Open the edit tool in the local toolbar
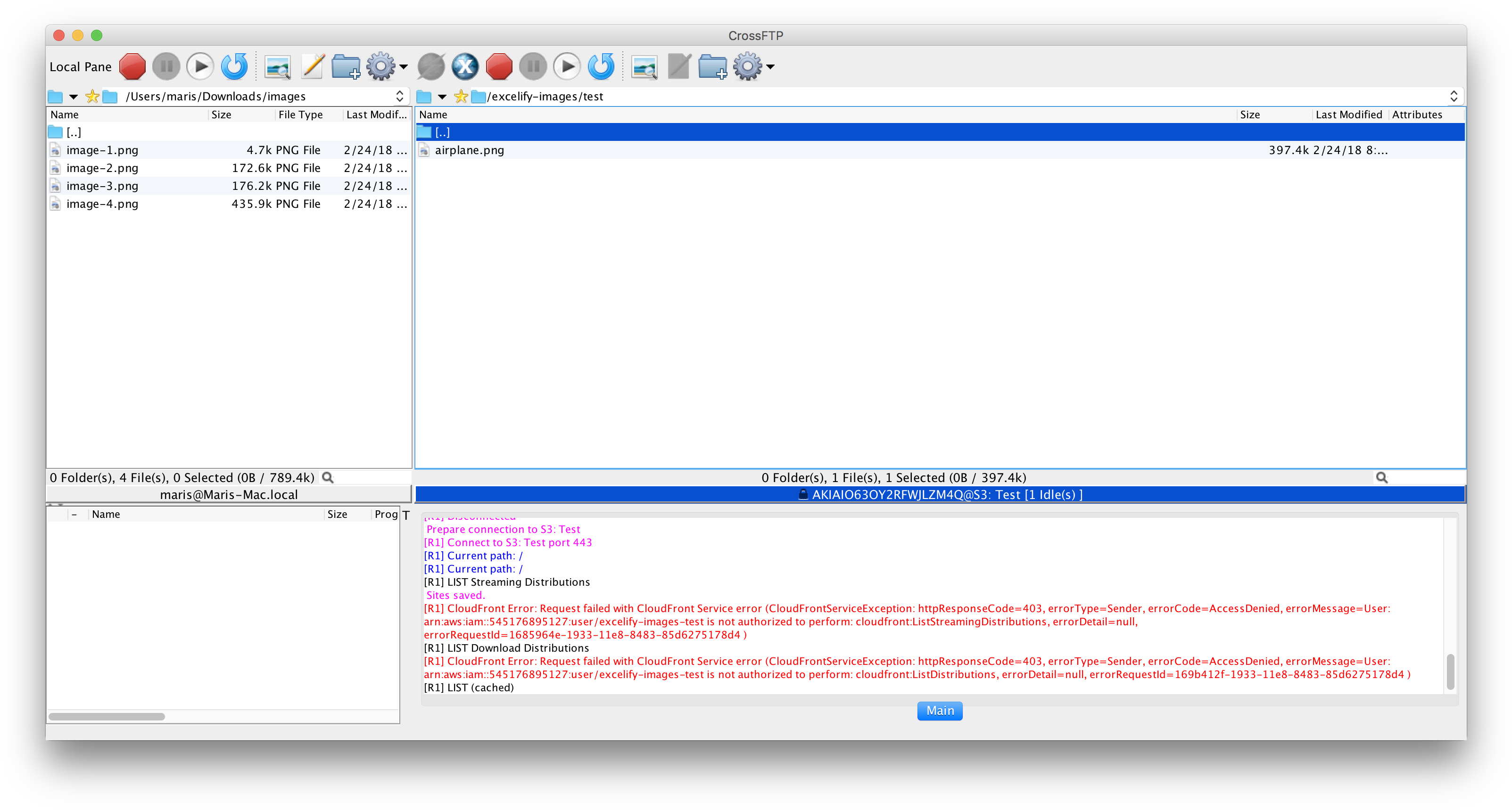The image size is (1512, 810). click(311, 66)
